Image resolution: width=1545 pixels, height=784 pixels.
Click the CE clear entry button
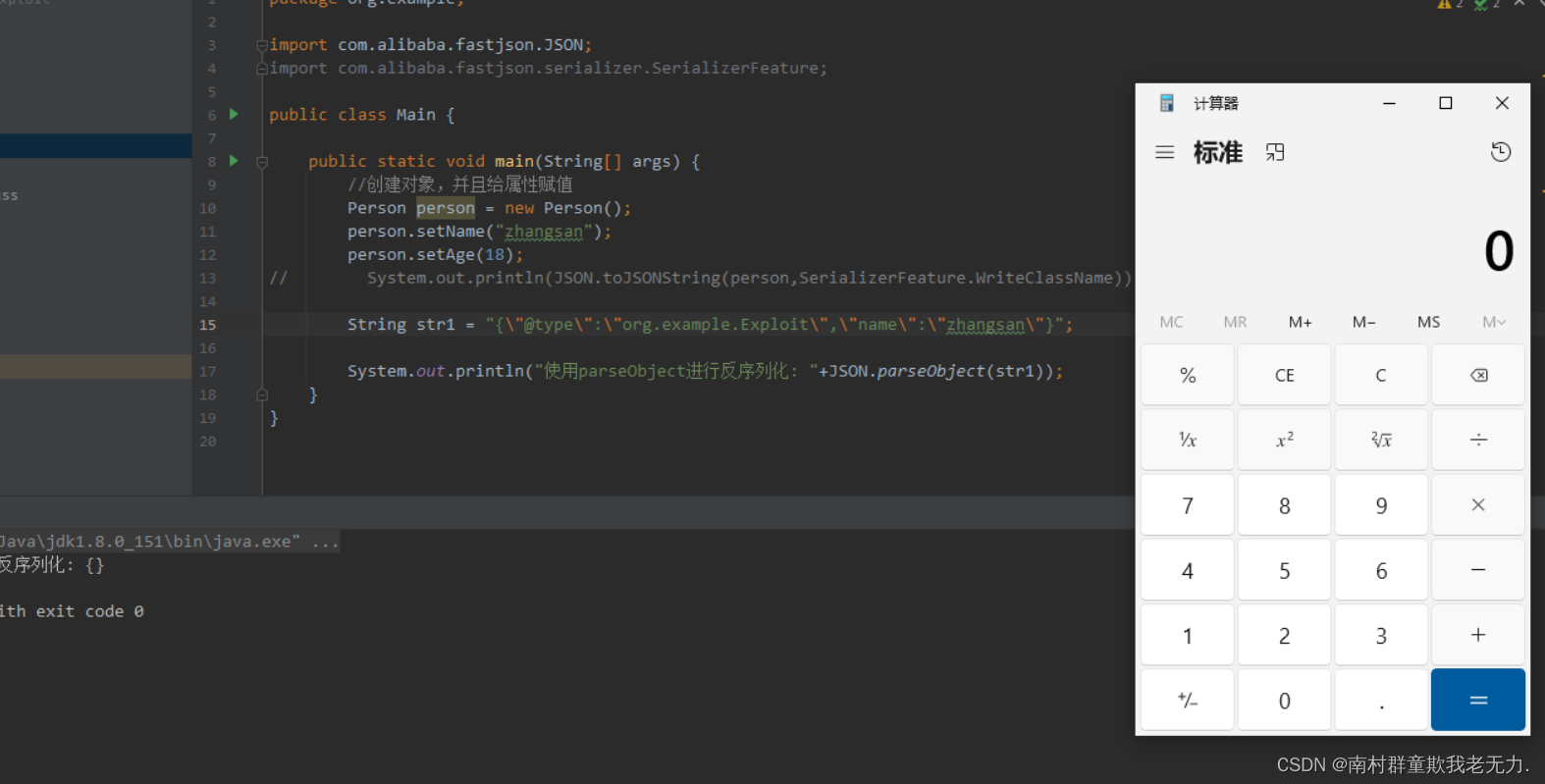point(1284,375)
